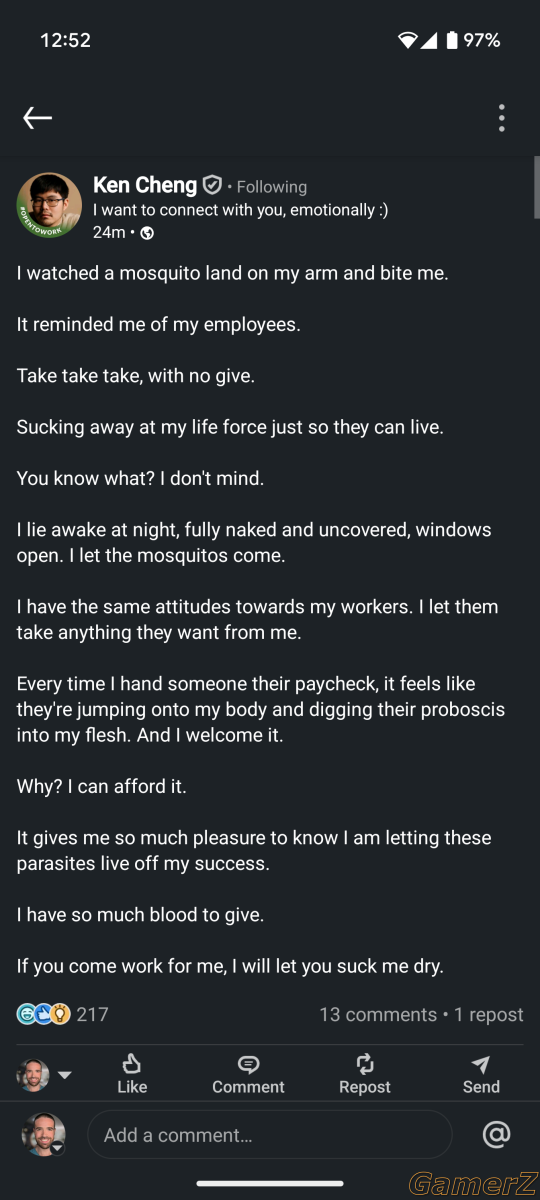The image size is (540, 1200).
Task: Expand the react-as account dropdown arrow
Action: tap(65, 1075)
